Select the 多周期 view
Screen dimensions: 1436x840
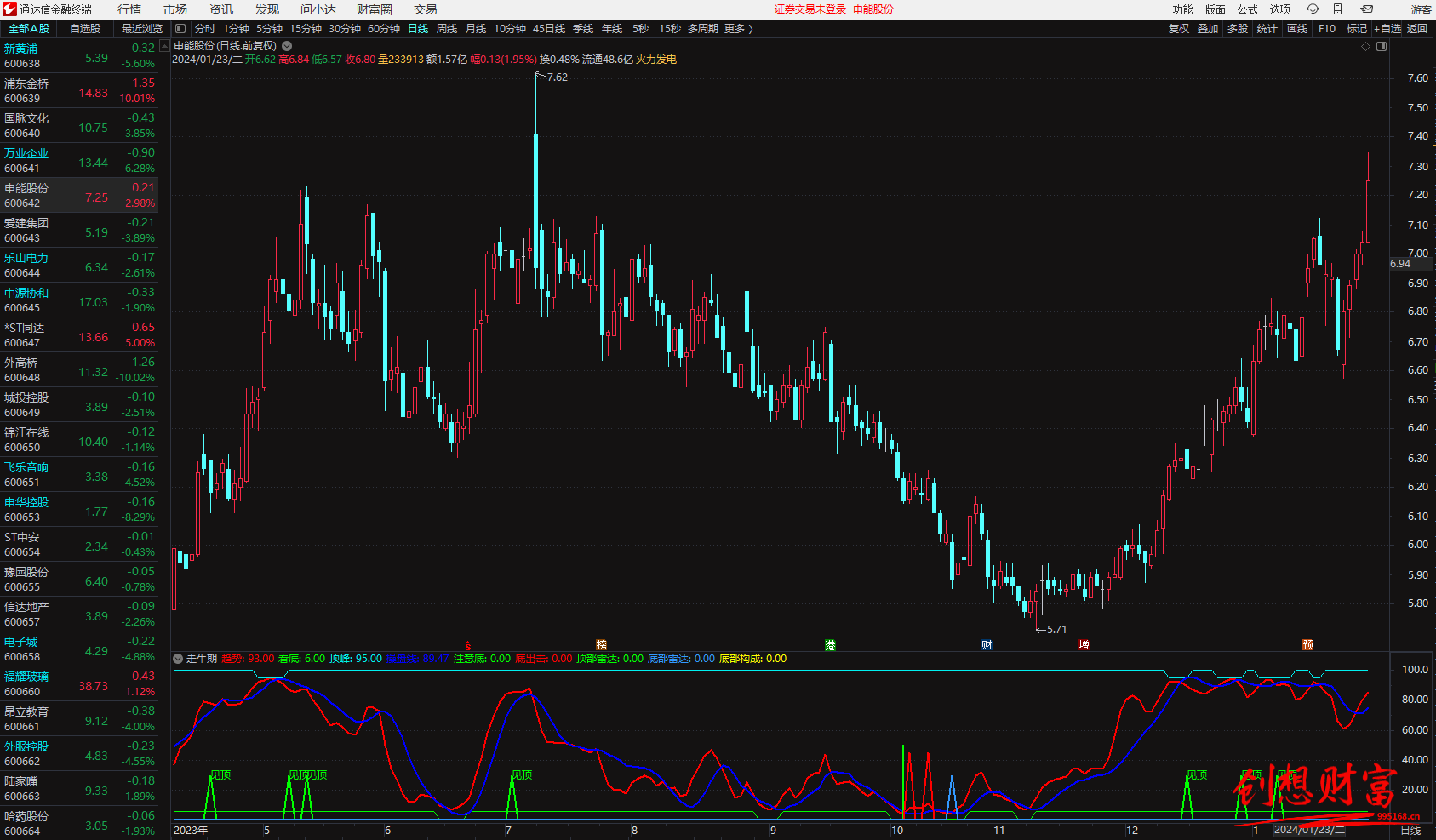703,29
